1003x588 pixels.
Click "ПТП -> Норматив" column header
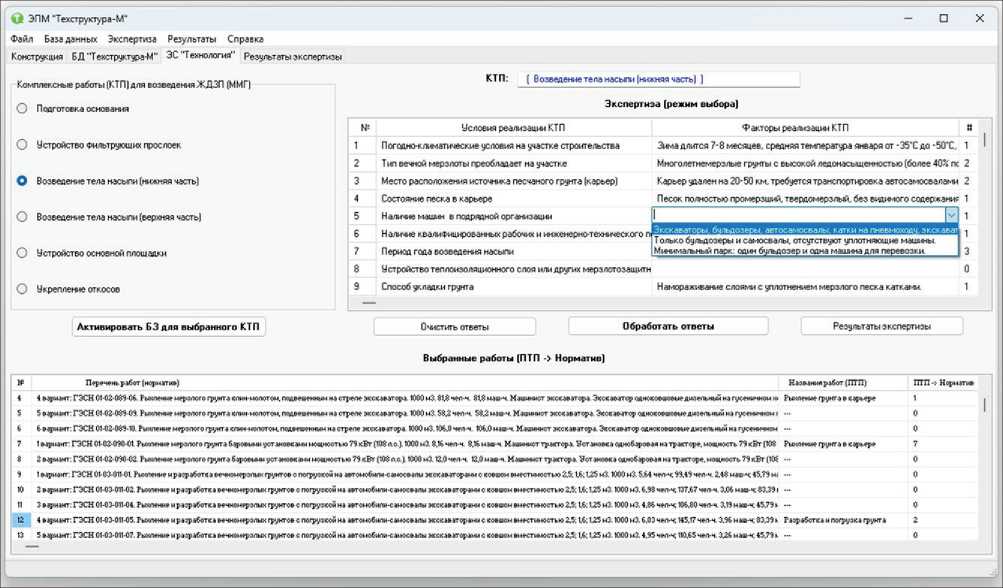(x=944, y=383)
